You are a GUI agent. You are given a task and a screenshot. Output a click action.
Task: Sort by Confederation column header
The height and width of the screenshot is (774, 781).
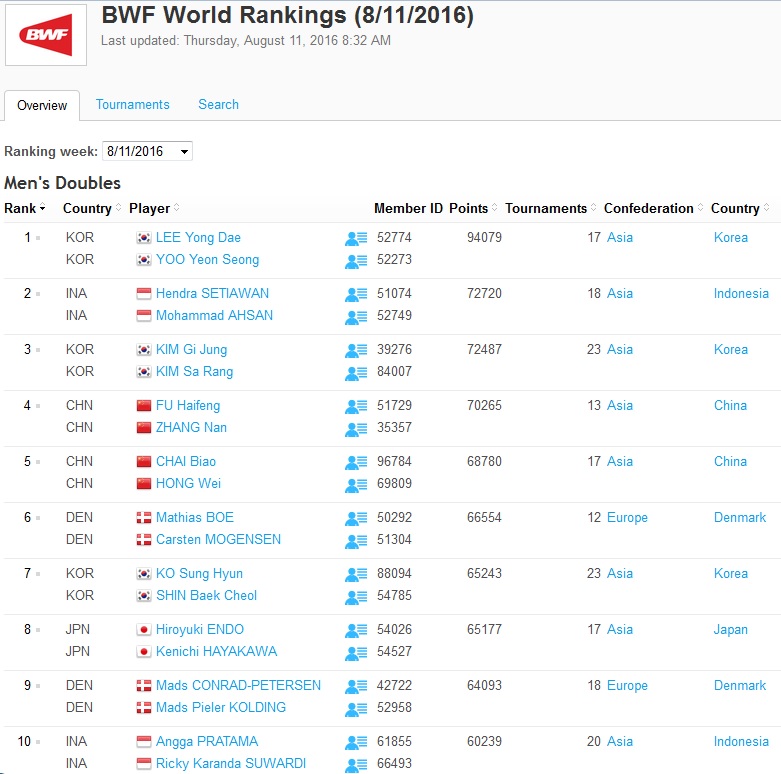pyautogui.click(x=648, y=208)
